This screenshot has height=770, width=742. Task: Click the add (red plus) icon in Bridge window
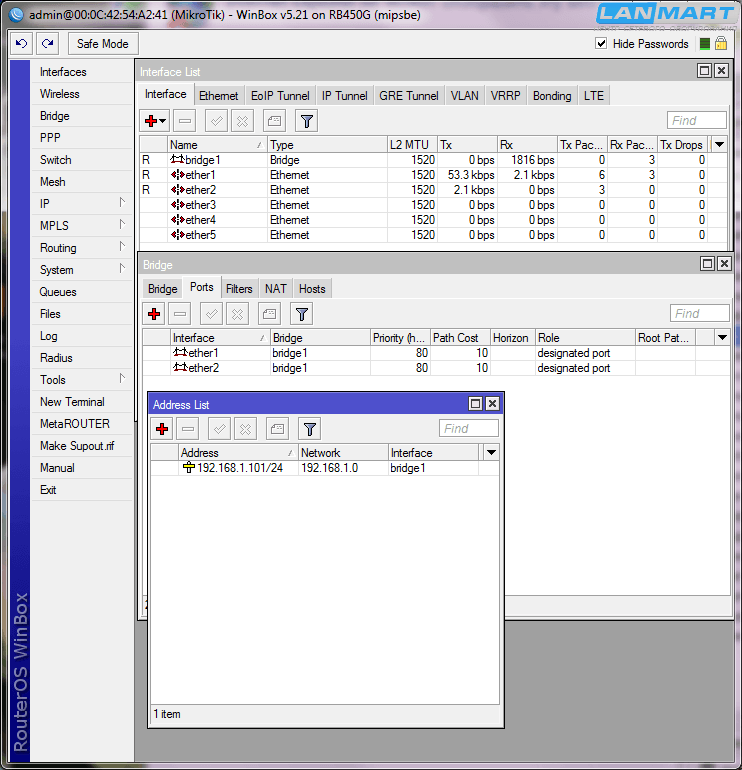pyautogui.click(x=154, y=314)
